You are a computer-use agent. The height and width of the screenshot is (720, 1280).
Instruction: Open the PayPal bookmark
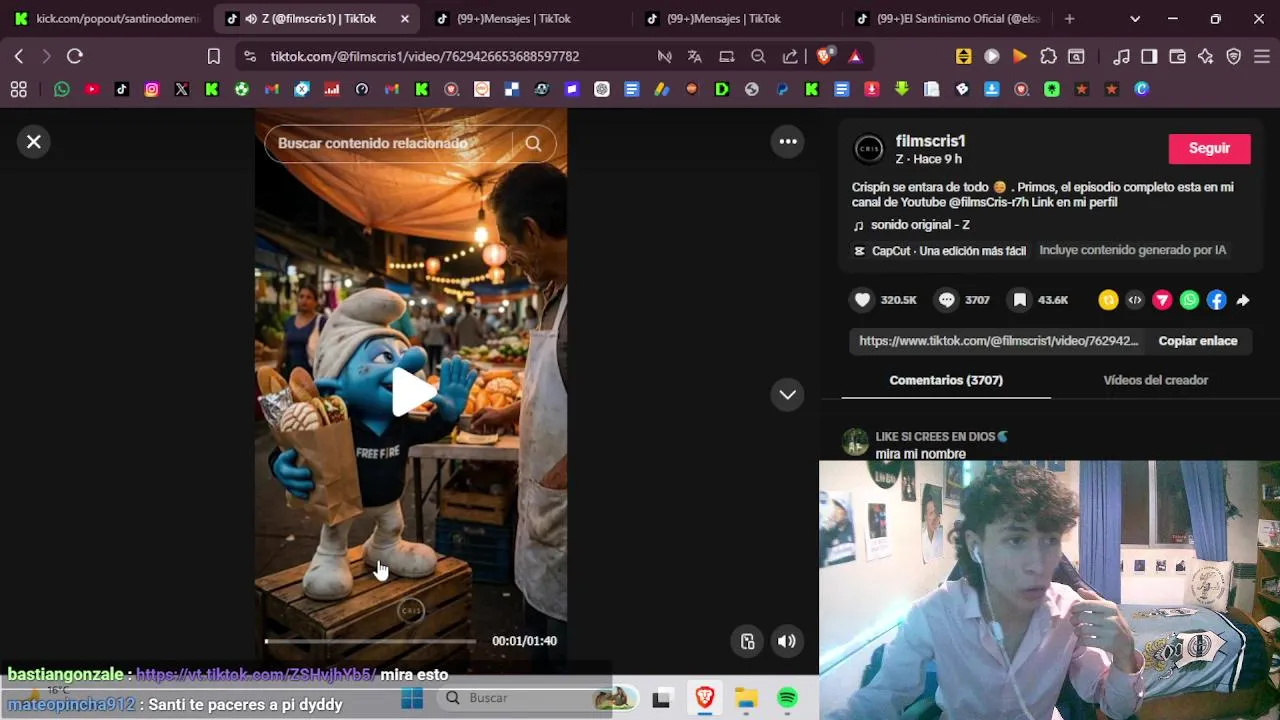pyautogui.click(x=782, y=89)
